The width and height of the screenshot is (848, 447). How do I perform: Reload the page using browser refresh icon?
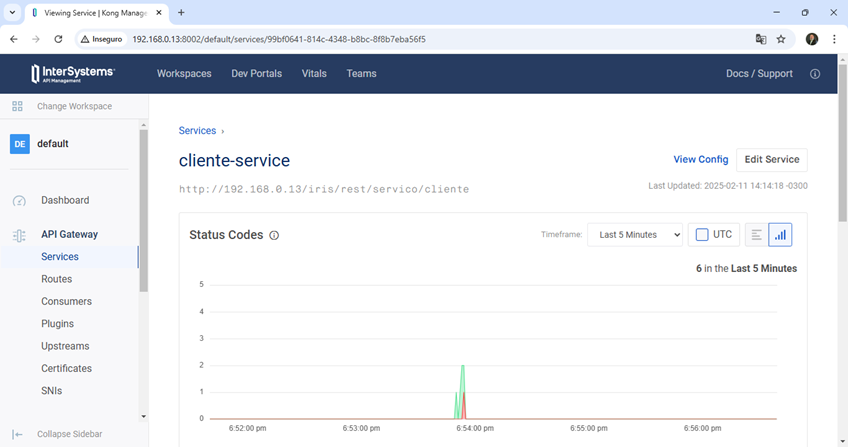(59, 39)
